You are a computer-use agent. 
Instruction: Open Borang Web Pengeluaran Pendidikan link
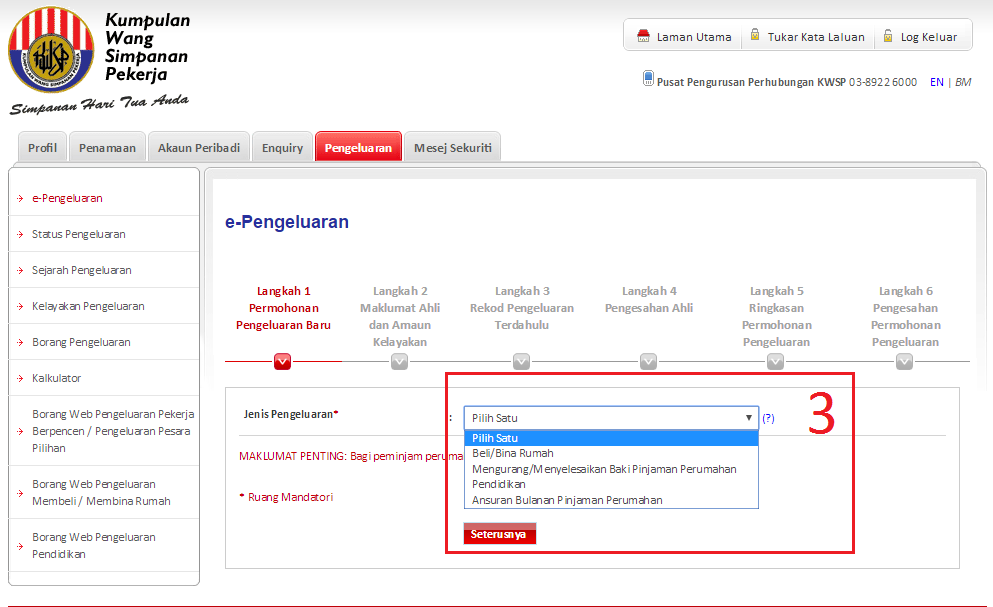click(94, 546)
